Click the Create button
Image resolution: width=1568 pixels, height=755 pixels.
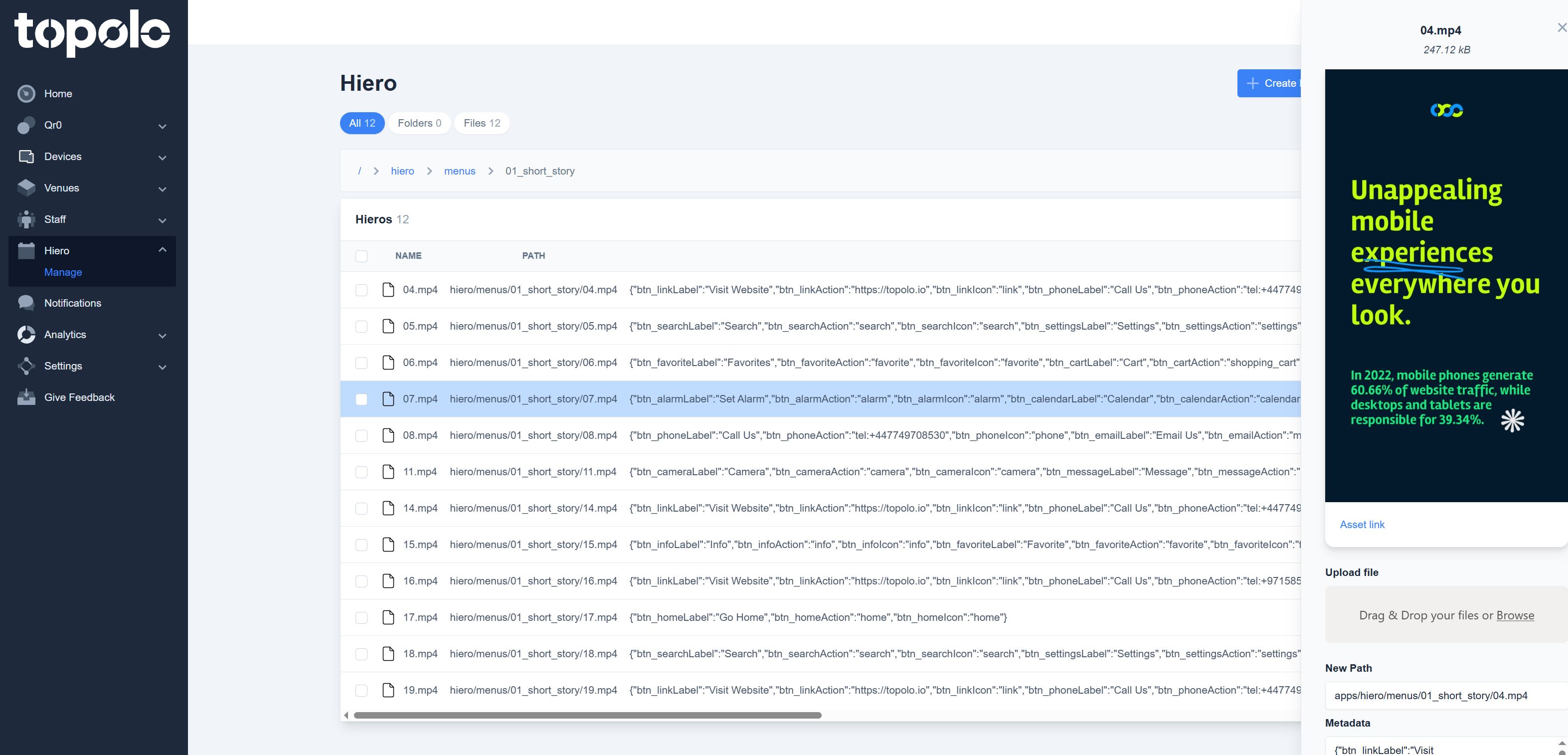point(1269,83)
